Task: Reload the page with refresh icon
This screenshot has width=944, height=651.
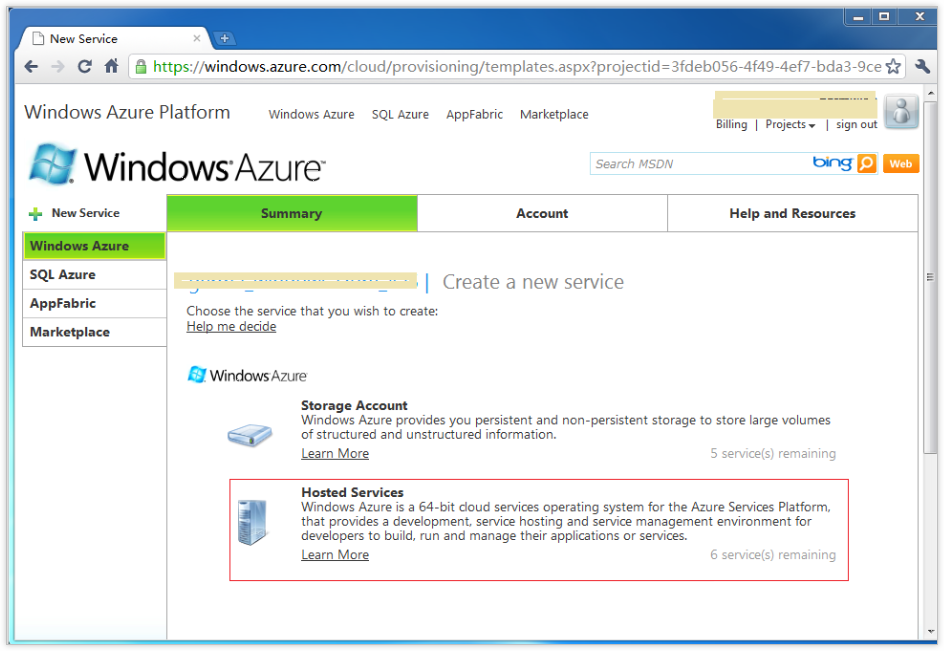Action: point(84,66)
